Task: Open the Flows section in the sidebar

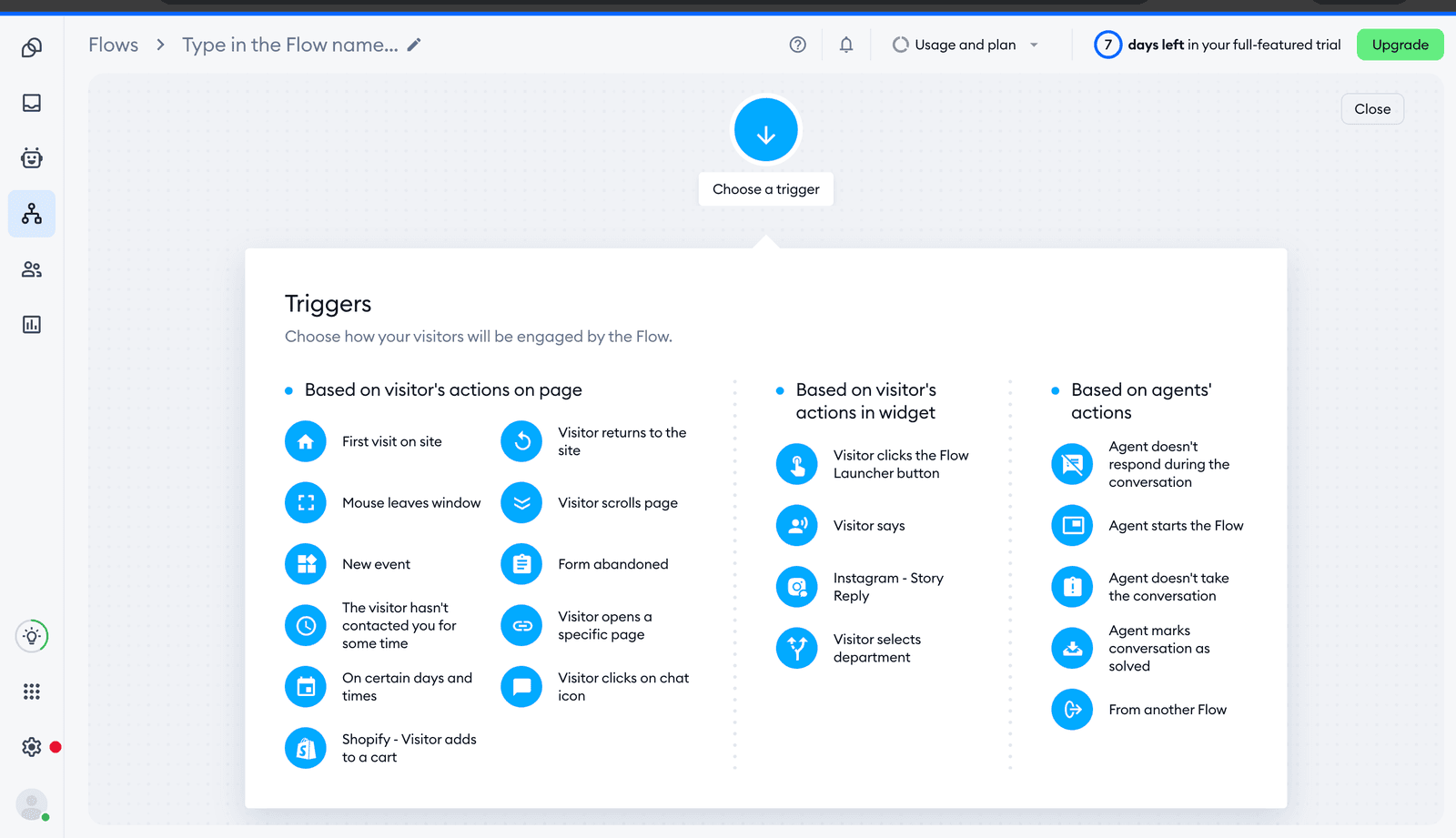Action: [32, 214]
